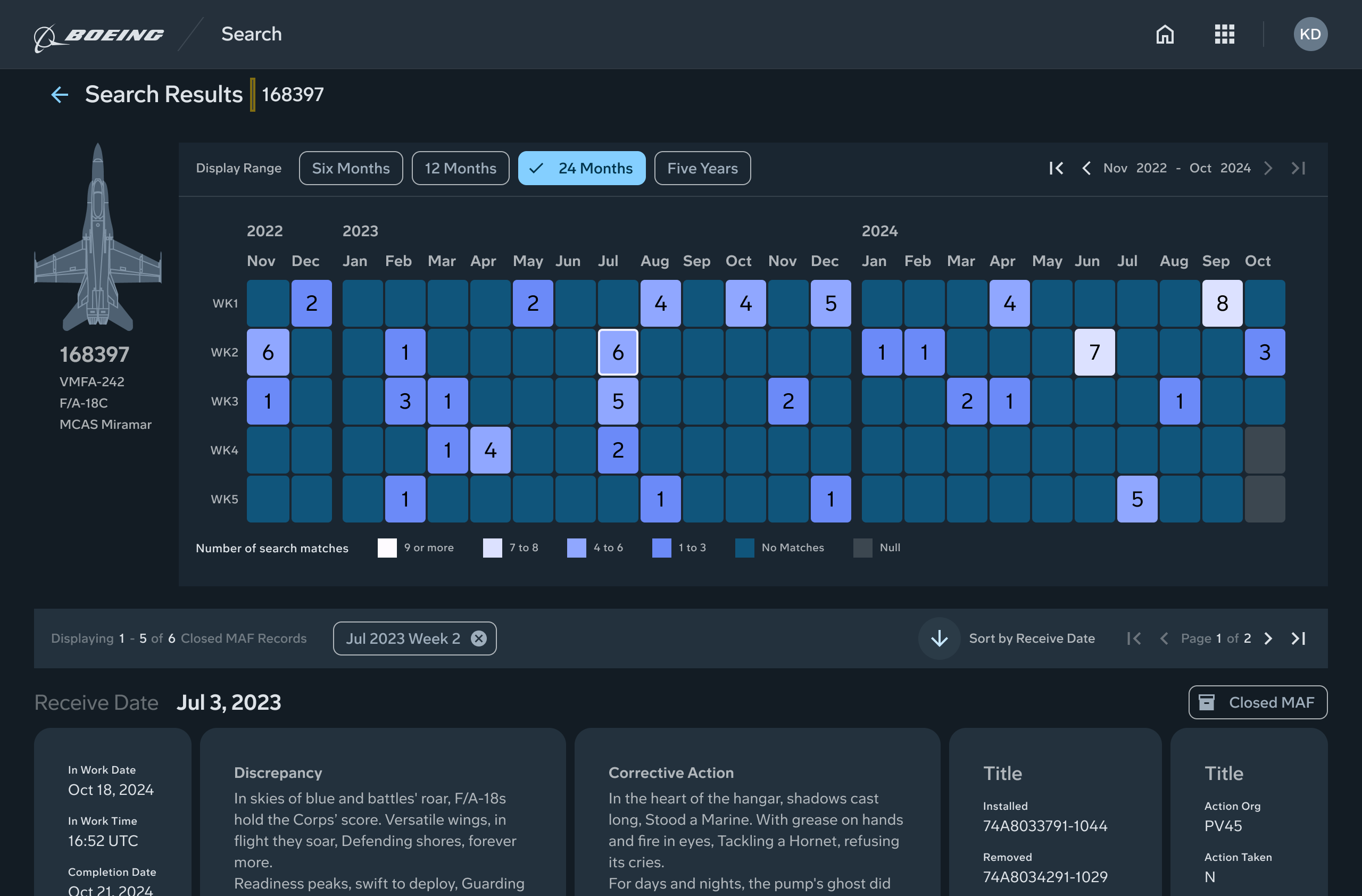Toggle sort direction arrow icon
This screenshot has width=1362, height=896.
point(939,638)
